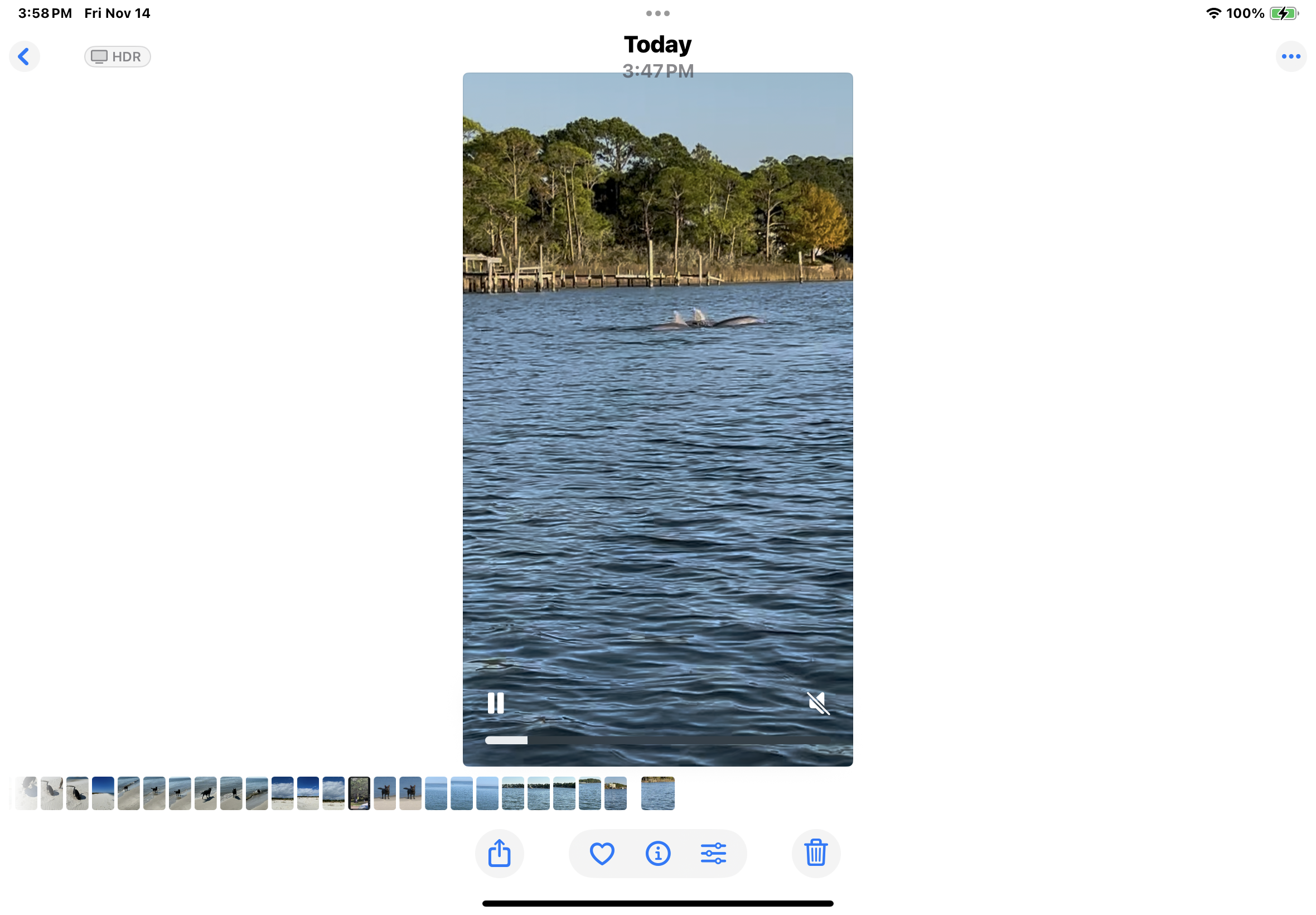
Task: Favorite this video with the heart icon
Action: click(602, 853)
